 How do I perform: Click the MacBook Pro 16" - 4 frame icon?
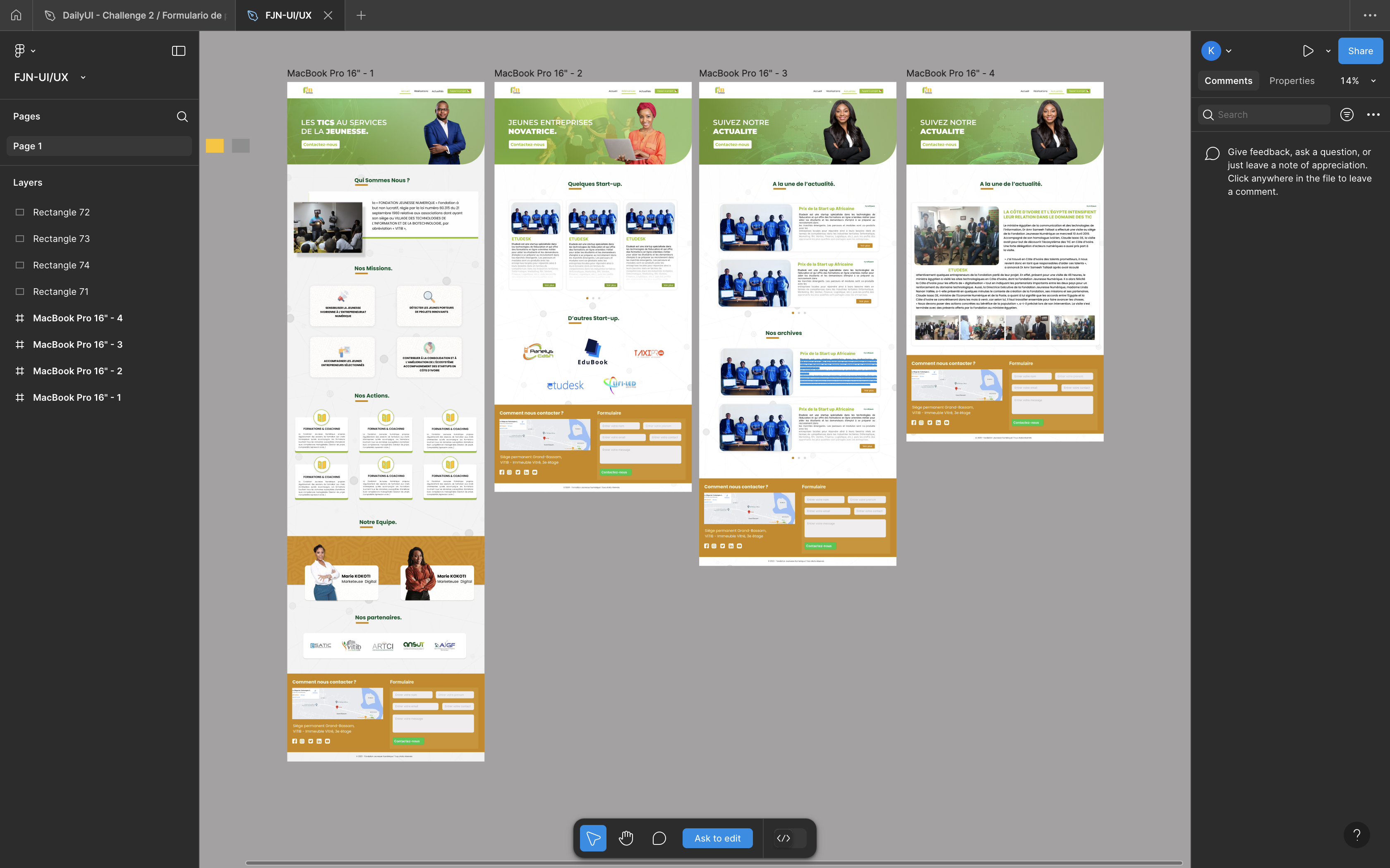pyautogui.click(x=19, y=318)
